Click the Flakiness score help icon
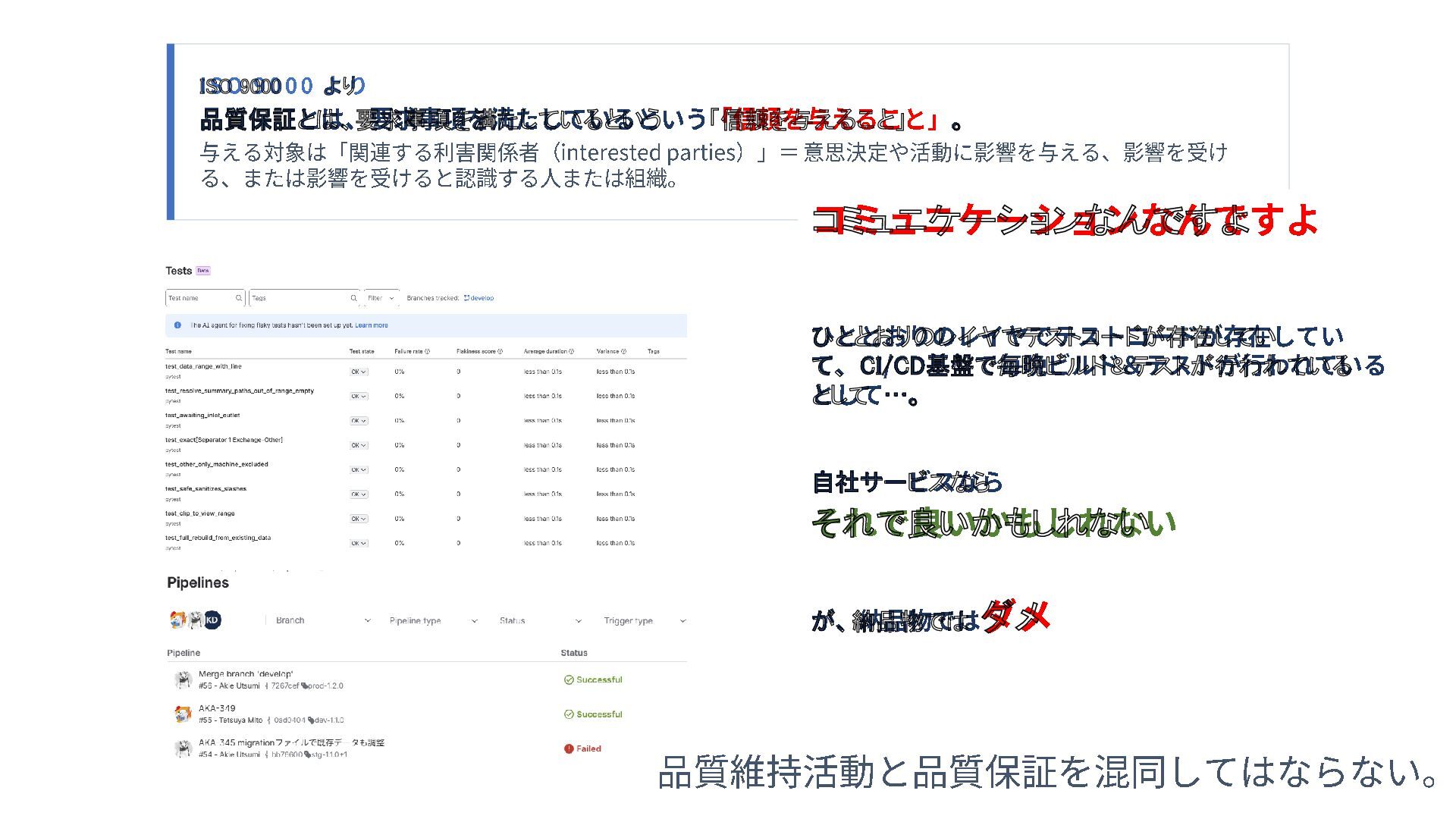Viewport: 1456px width, 819px height. (500, 352)
